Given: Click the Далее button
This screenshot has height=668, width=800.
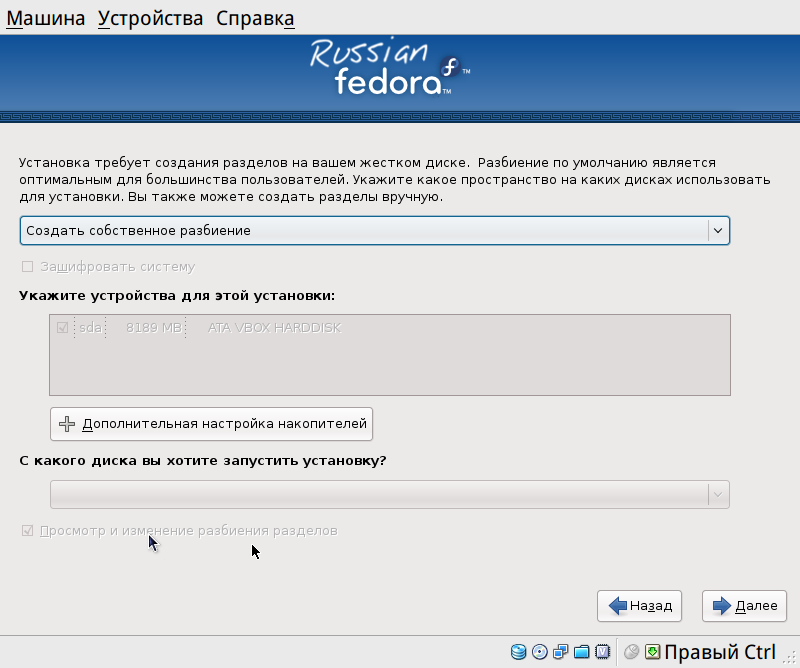Looking at the screenshot, I should point(744,606).
